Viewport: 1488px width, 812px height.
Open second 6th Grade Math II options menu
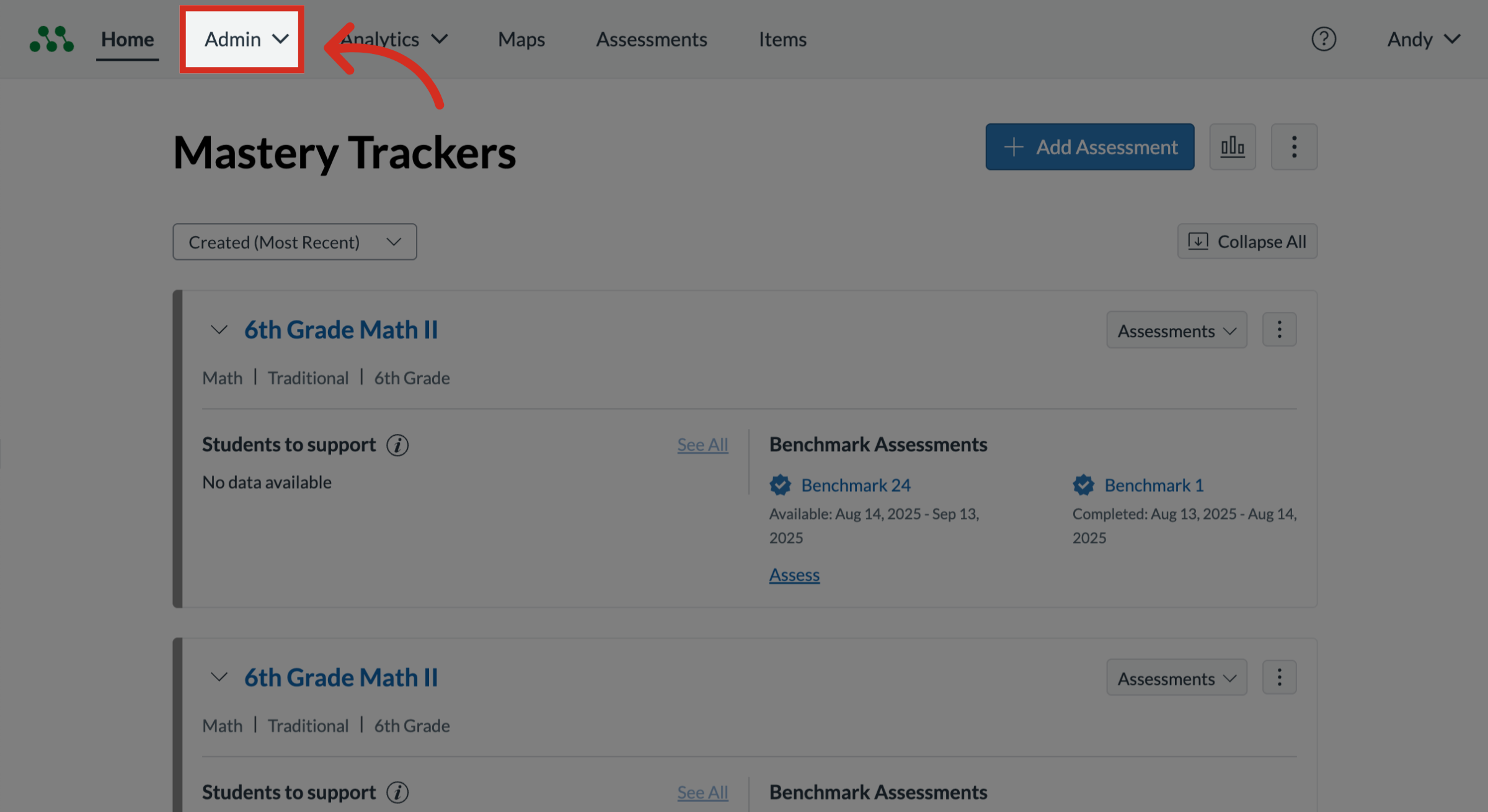point(1279,677)
